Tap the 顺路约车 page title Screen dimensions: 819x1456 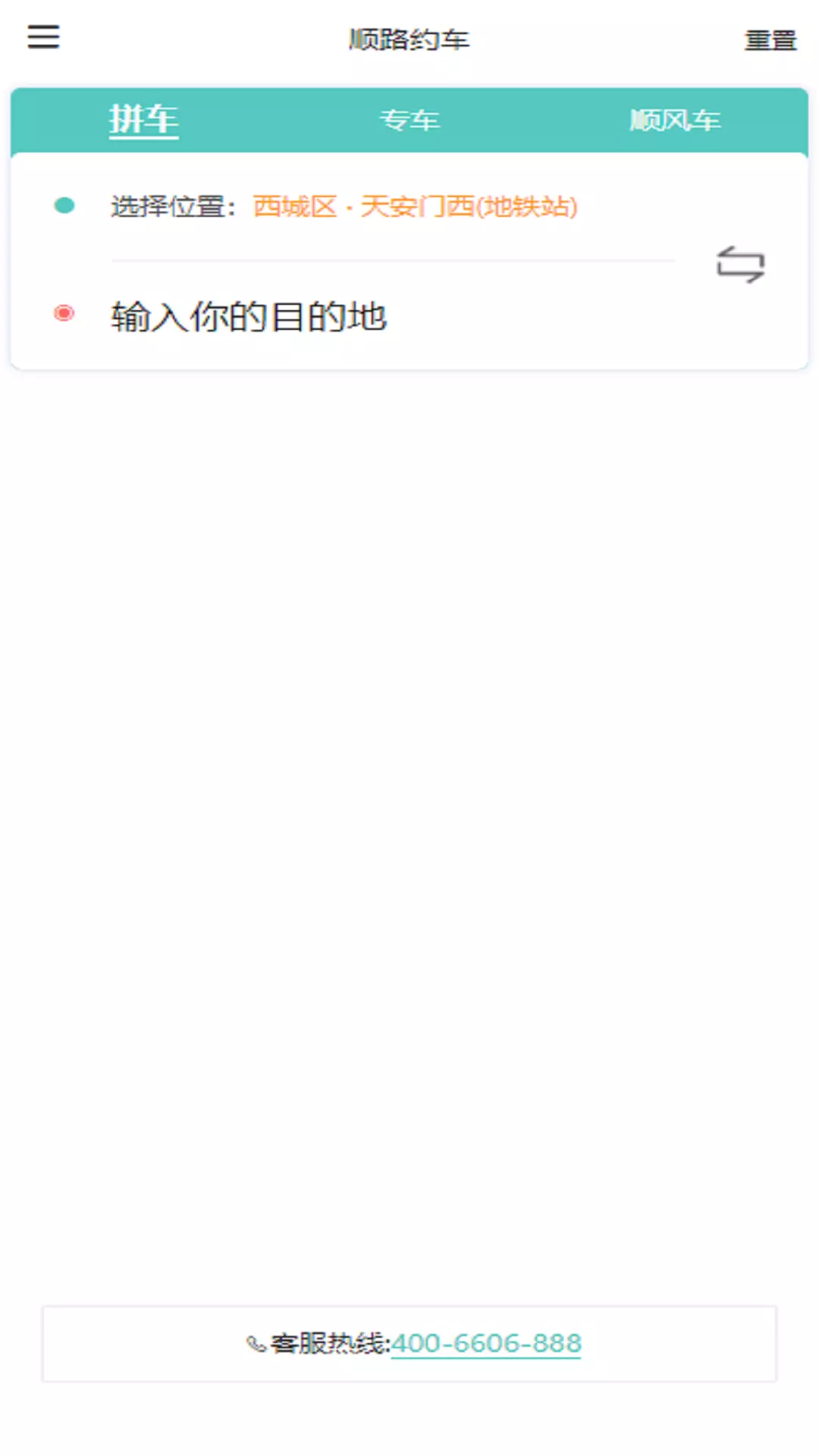coord(409,39)
